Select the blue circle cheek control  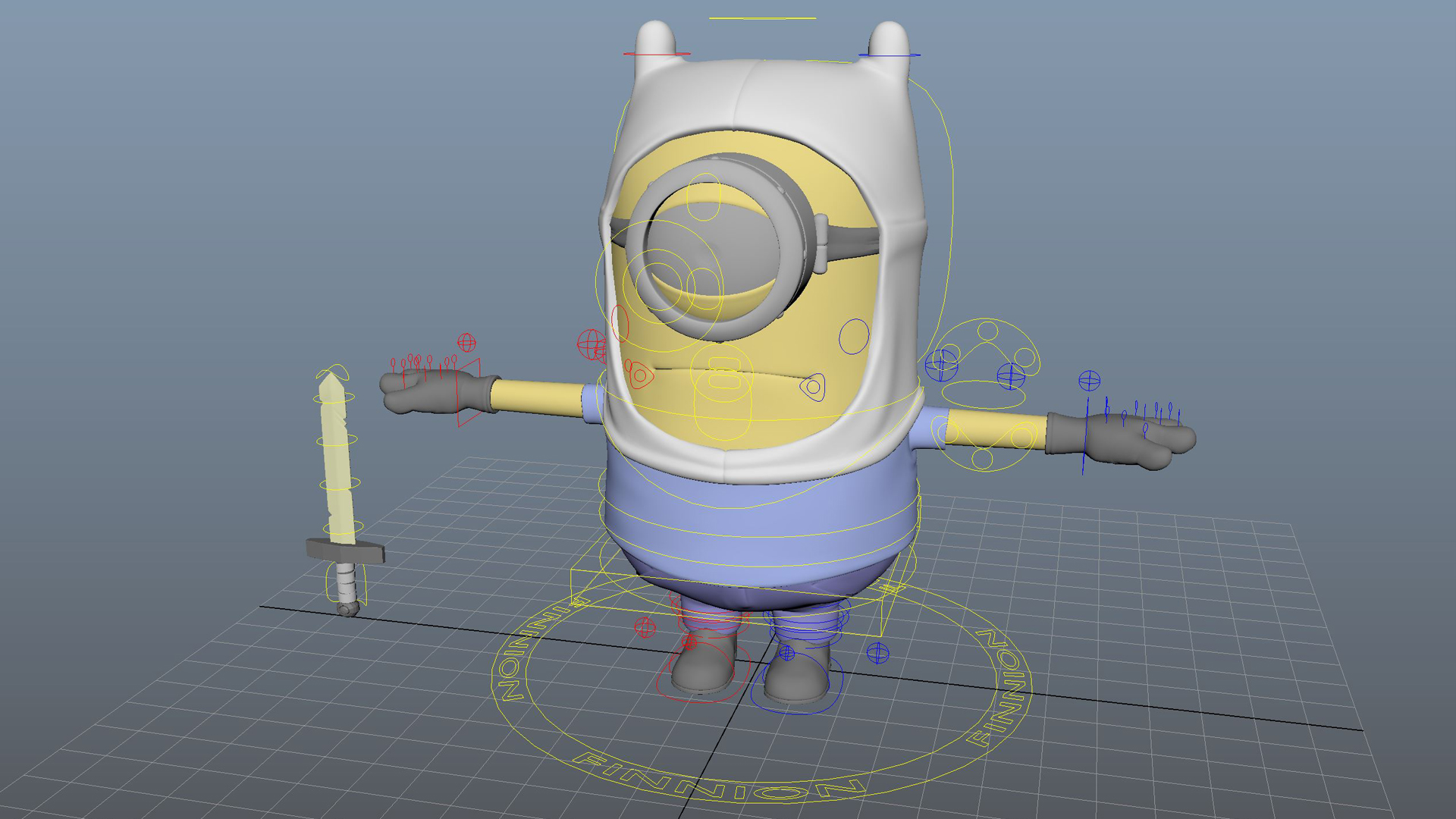click(x=854, y=336)
